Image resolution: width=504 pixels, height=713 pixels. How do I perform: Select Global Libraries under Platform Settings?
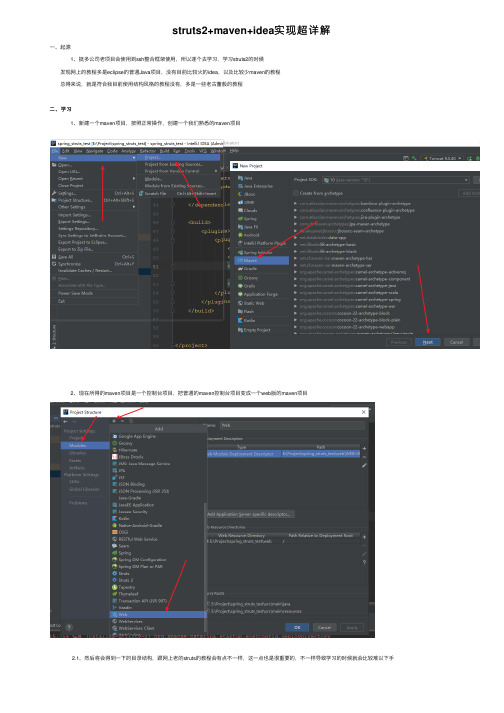pos(84,489)
